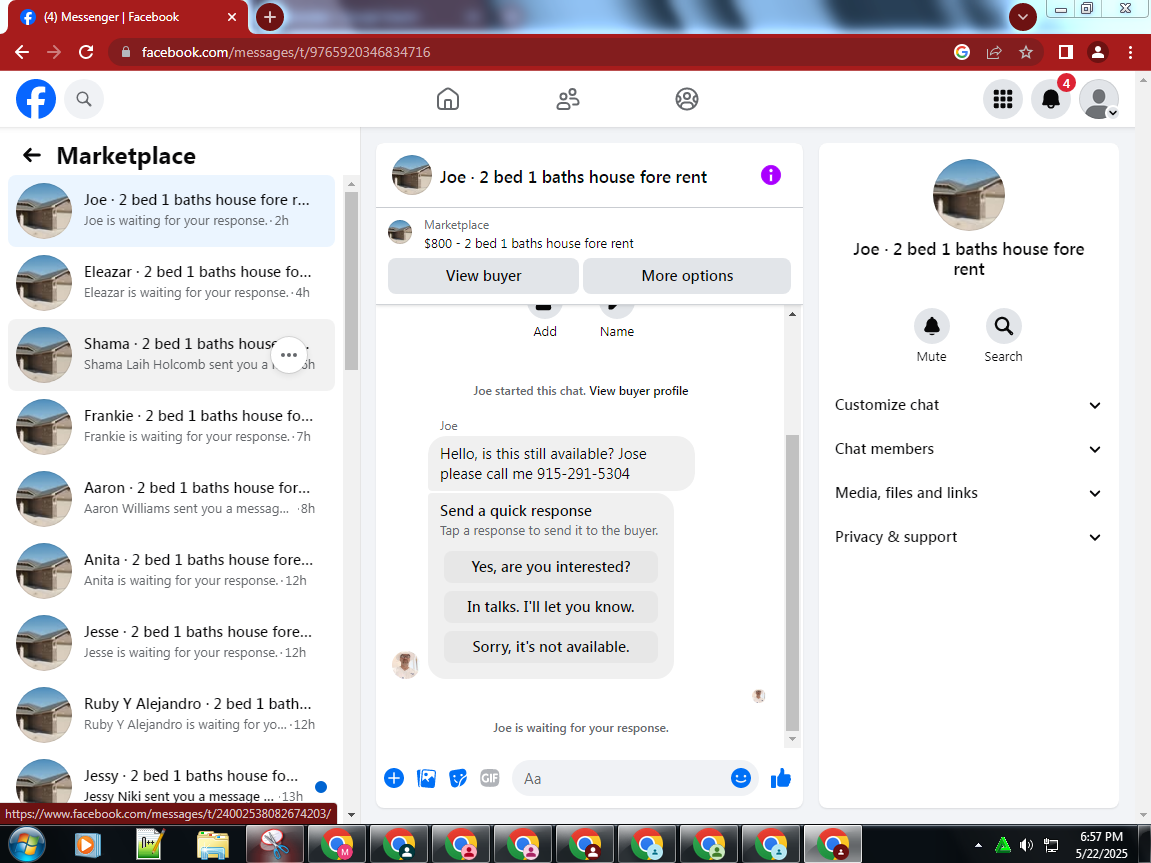Image resolution: width=1151 pixels, height=863 pixels.
Task: Go to the Home icon
Action: click(448, 99)
